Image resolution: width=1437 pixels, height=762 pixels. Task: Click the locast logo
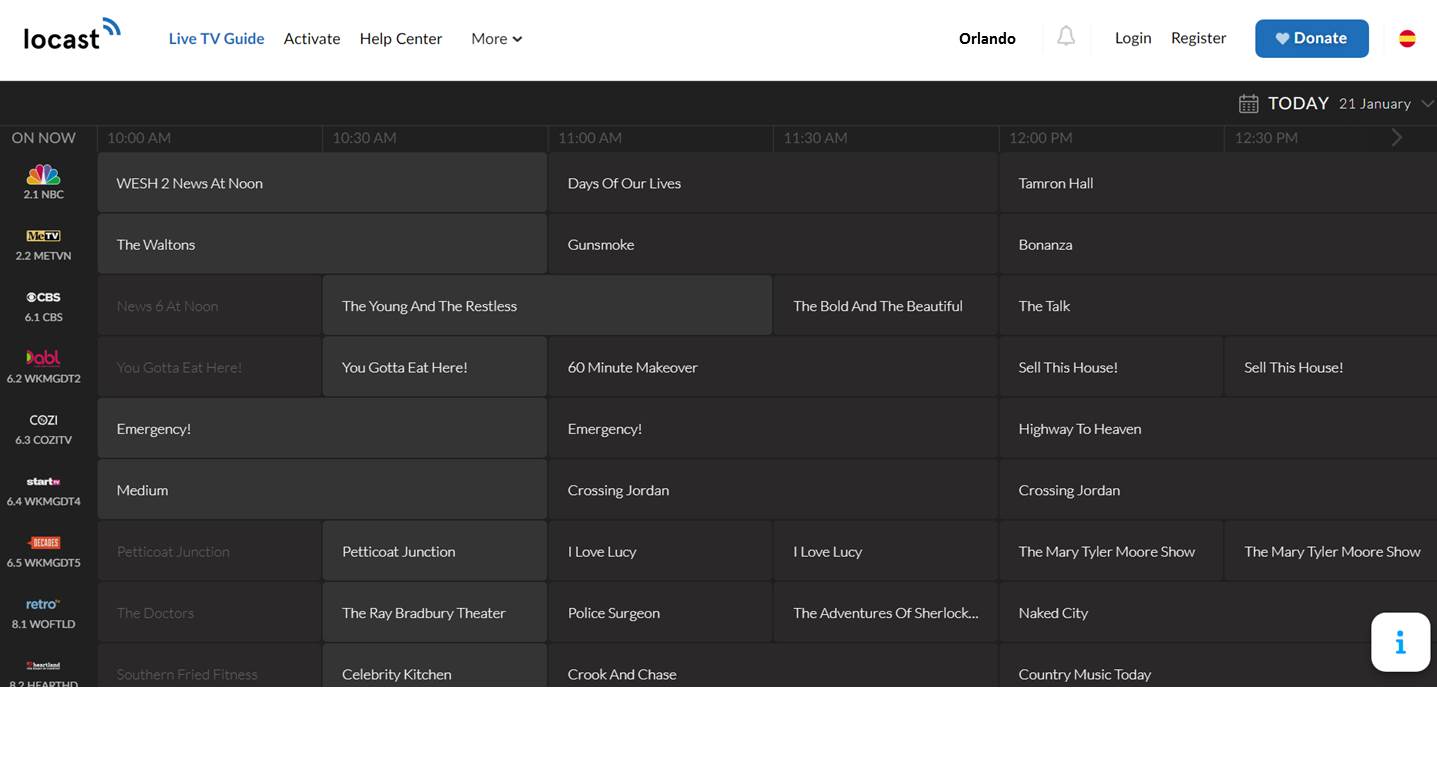pos(71,36)
